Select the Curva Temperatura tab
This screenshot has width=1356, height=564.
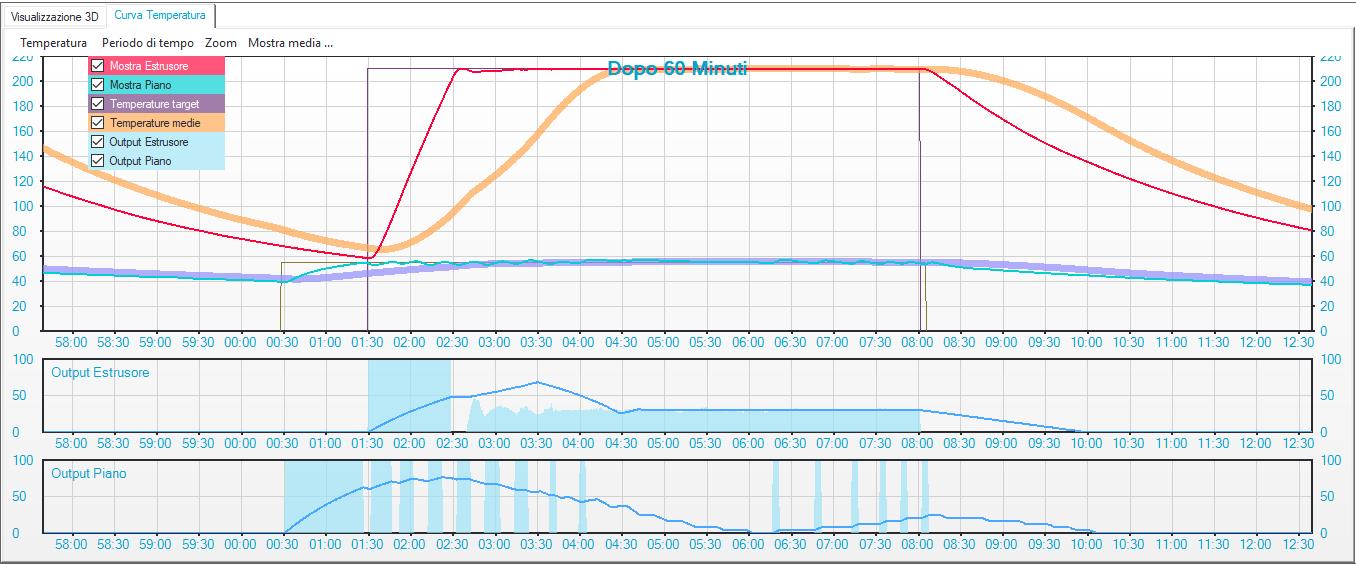click(x=160, y=15)
